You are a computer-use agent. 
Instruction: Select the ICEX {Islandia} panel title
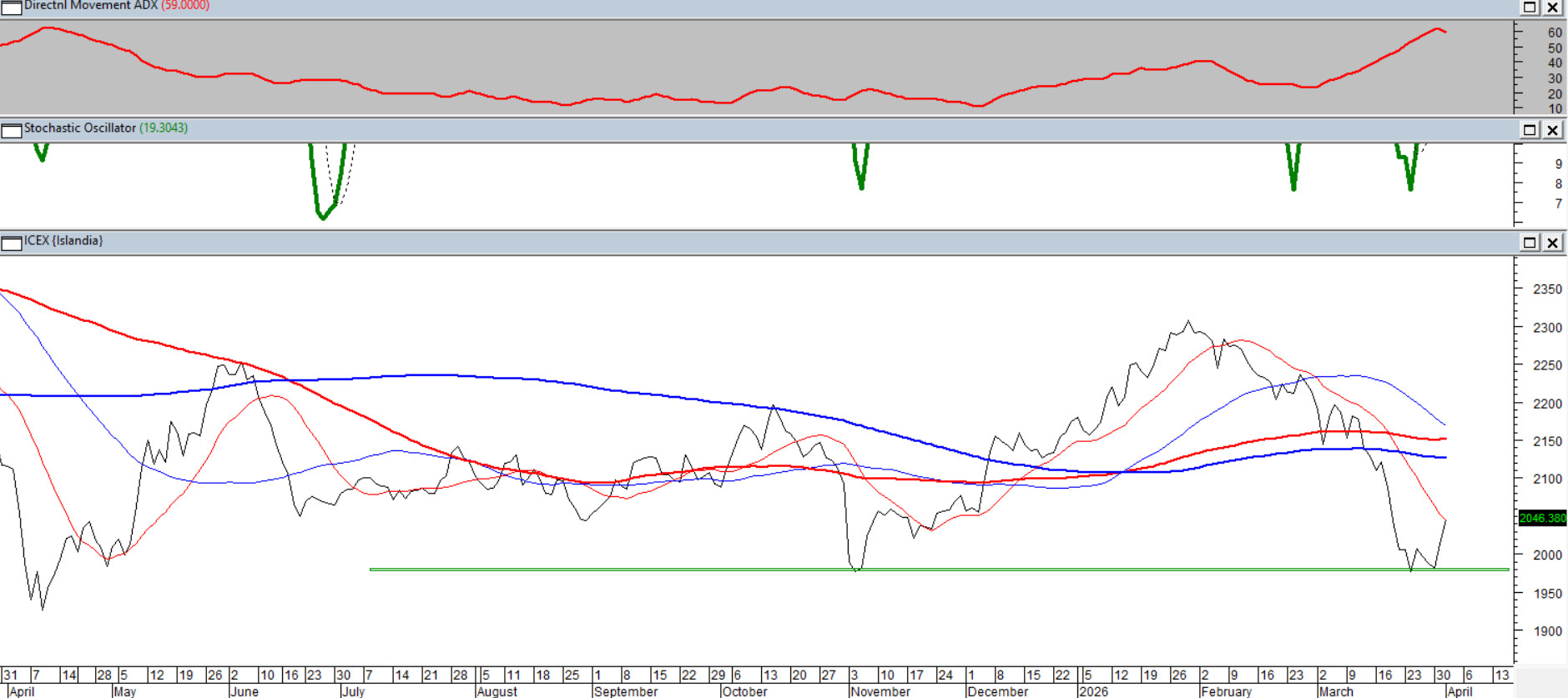63,241
